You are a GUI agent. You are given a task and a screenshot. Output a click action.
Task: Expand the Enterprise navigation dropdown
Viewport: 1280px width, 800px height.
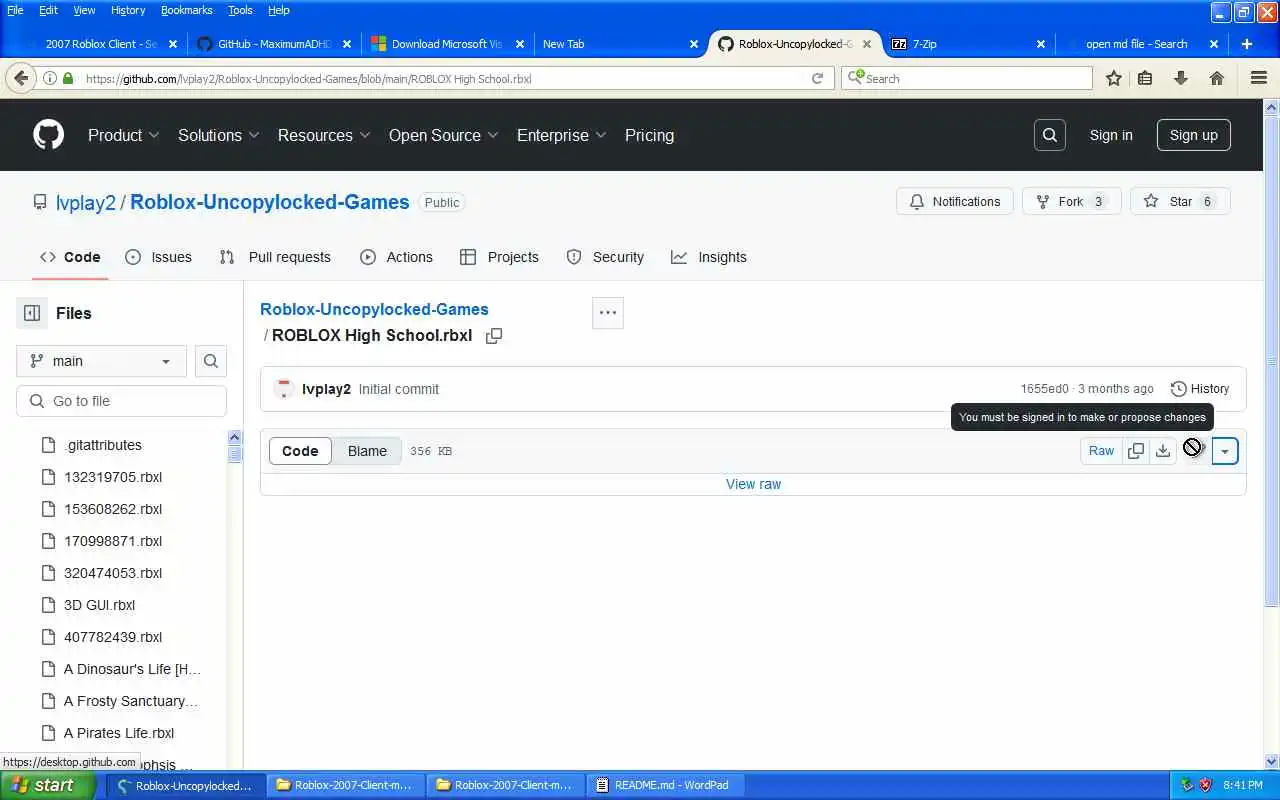561,135
